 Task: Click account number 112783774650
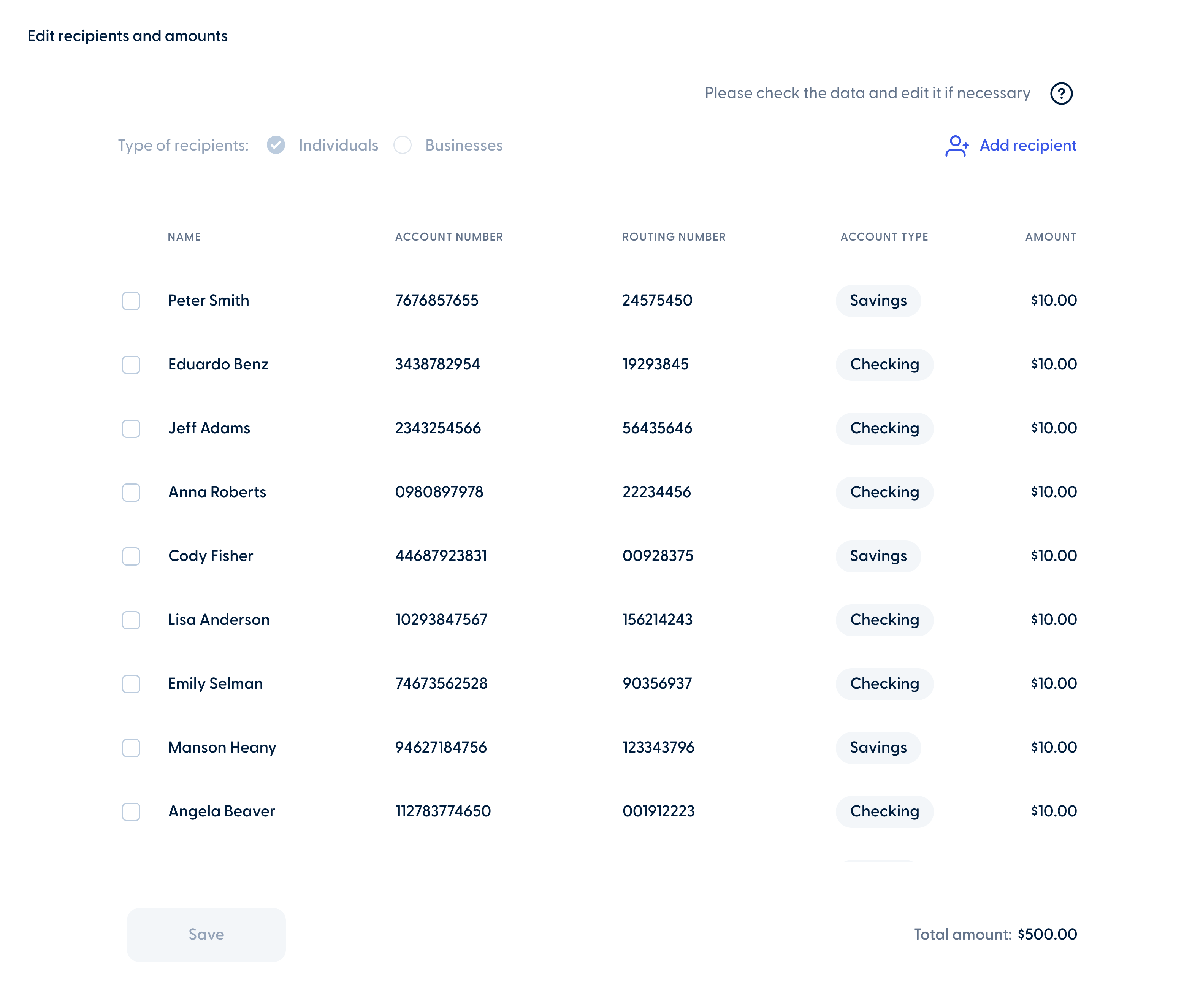tap(444, 811)
